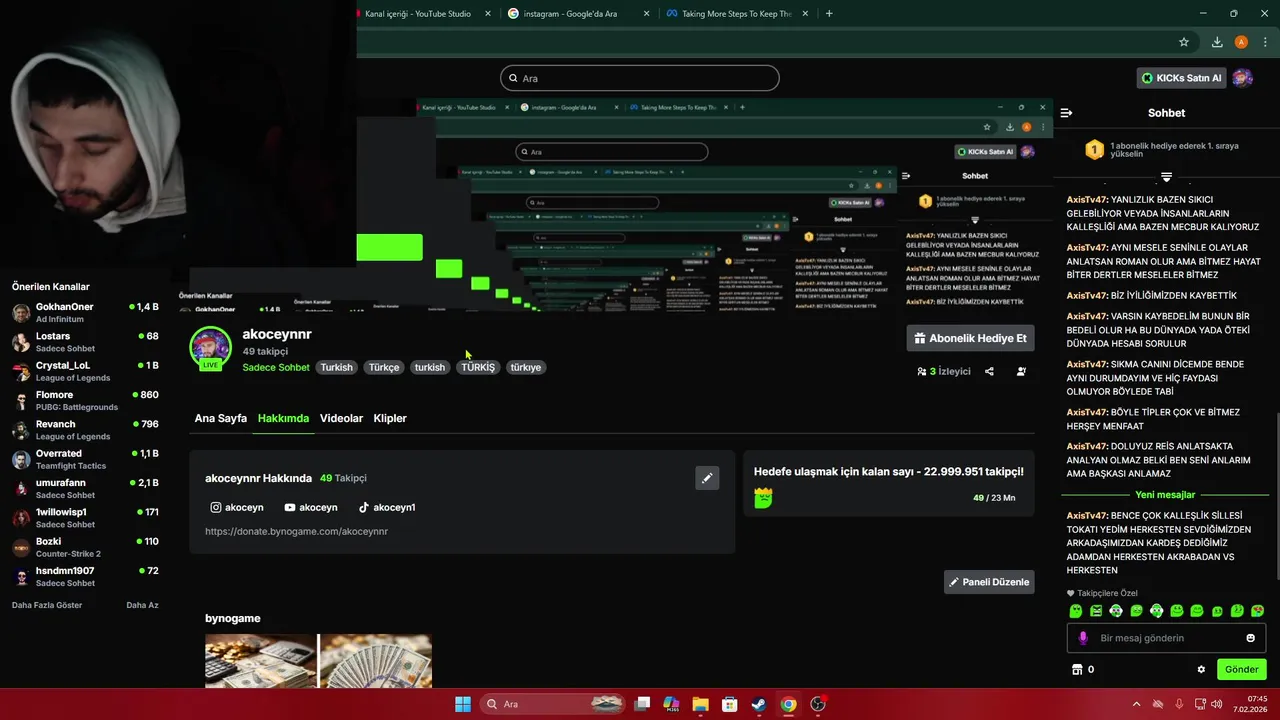Select the first green ghost emote
Screen dimensions: 1280x720
[x=1076, y=611]
